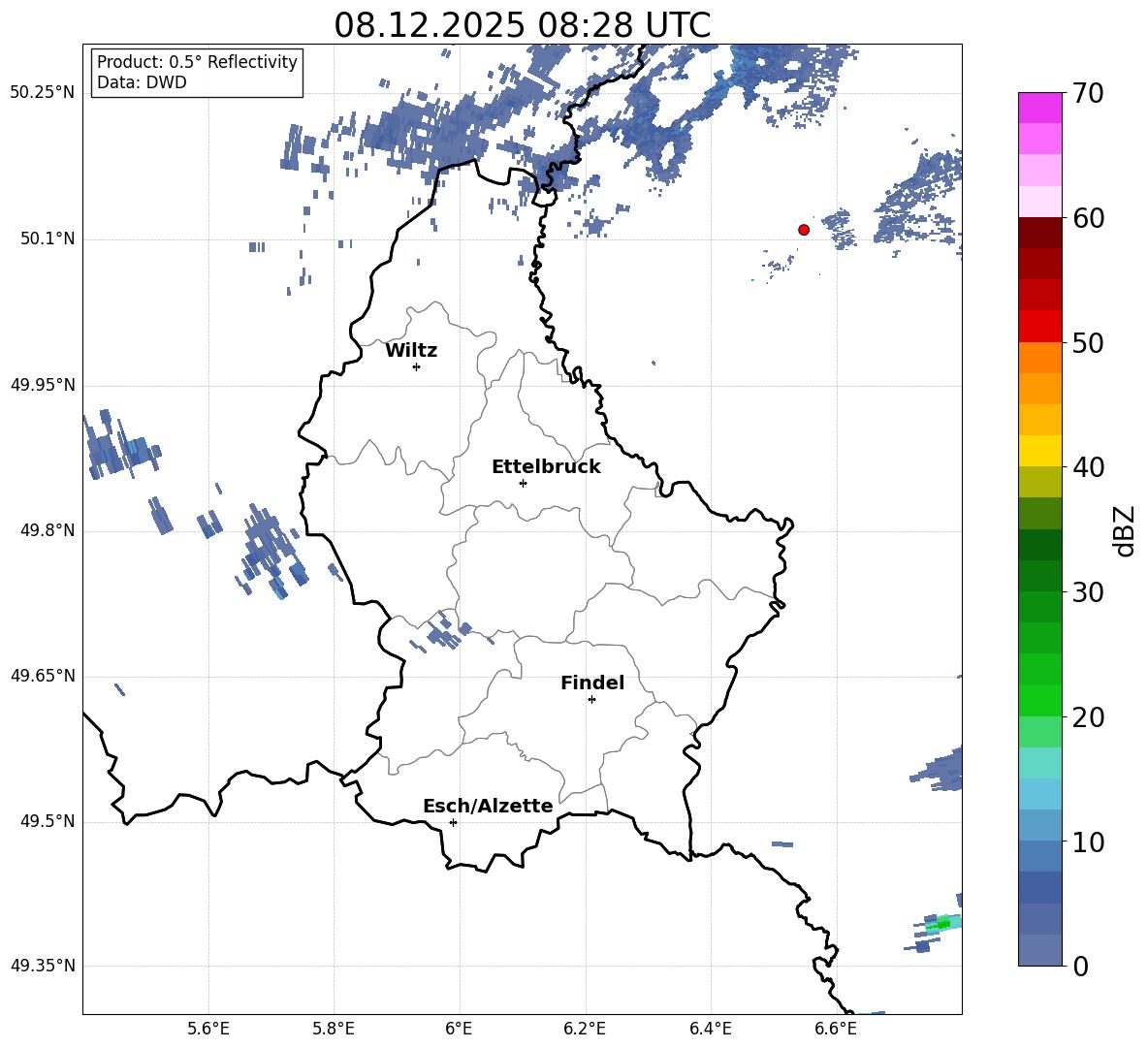Click the bright magenta swatch at colorbar top
This screenshot has height=1048, width=1148.
point(1039,109)
